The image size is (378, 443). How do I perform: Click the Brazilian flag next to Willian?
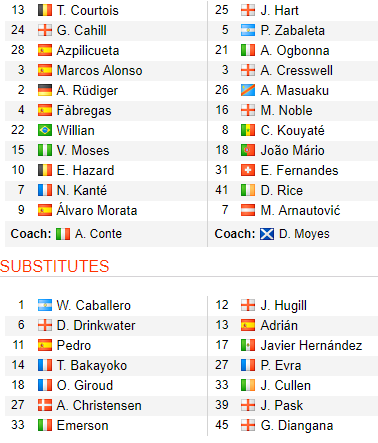[x=45, y=130]
